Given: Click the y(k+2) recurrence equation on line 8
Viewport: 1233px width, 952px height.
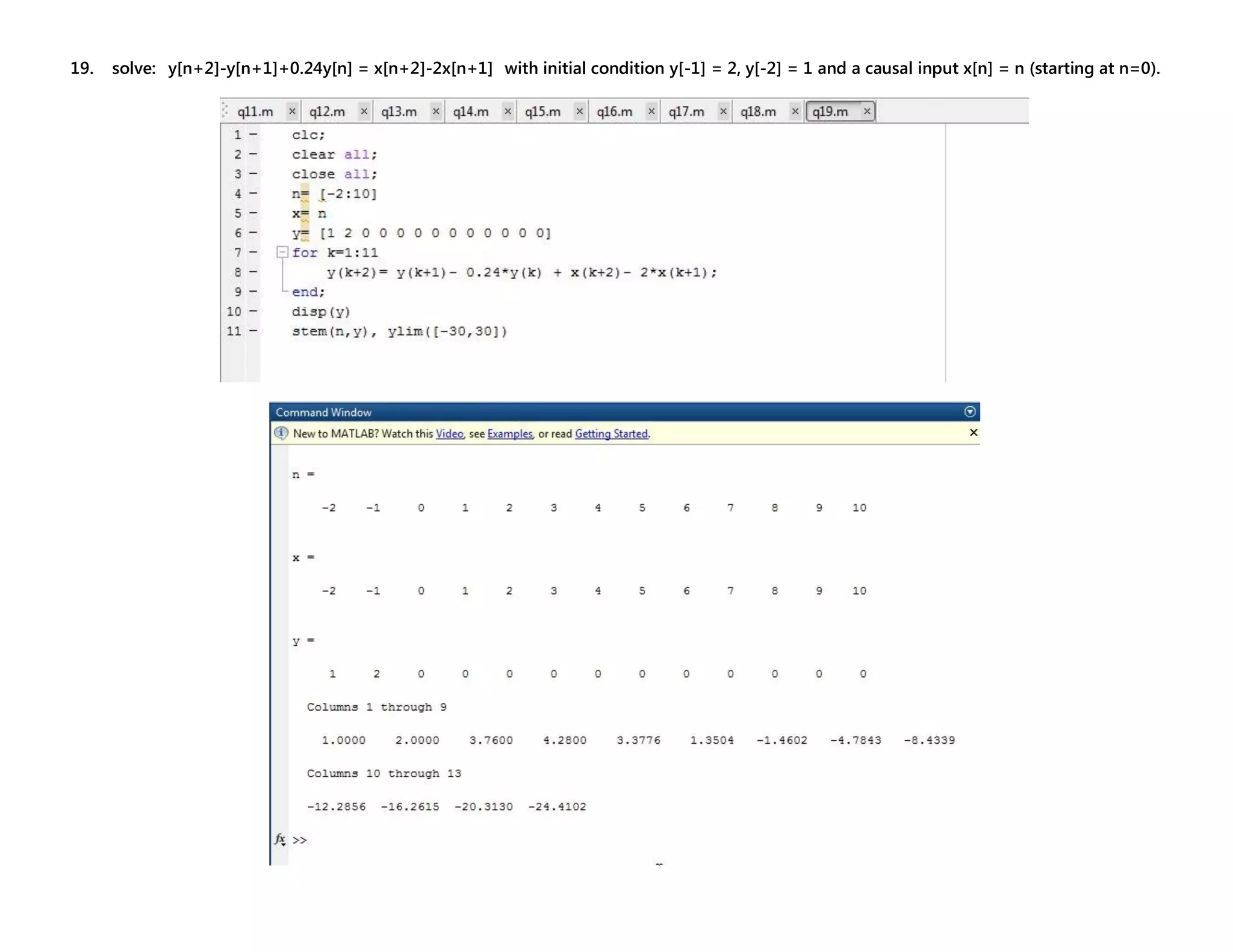Looking at the screenshot, I should click(x=521, y=273).
